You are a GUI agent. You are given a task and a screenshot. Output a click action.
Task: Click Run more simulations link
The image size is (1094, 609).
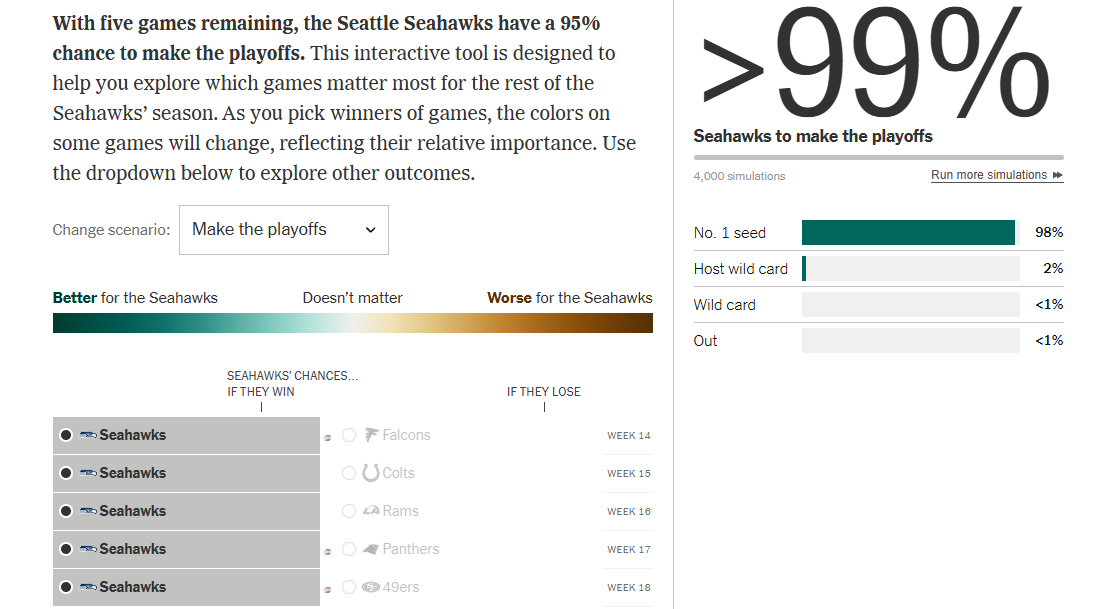tap(996, 175)
